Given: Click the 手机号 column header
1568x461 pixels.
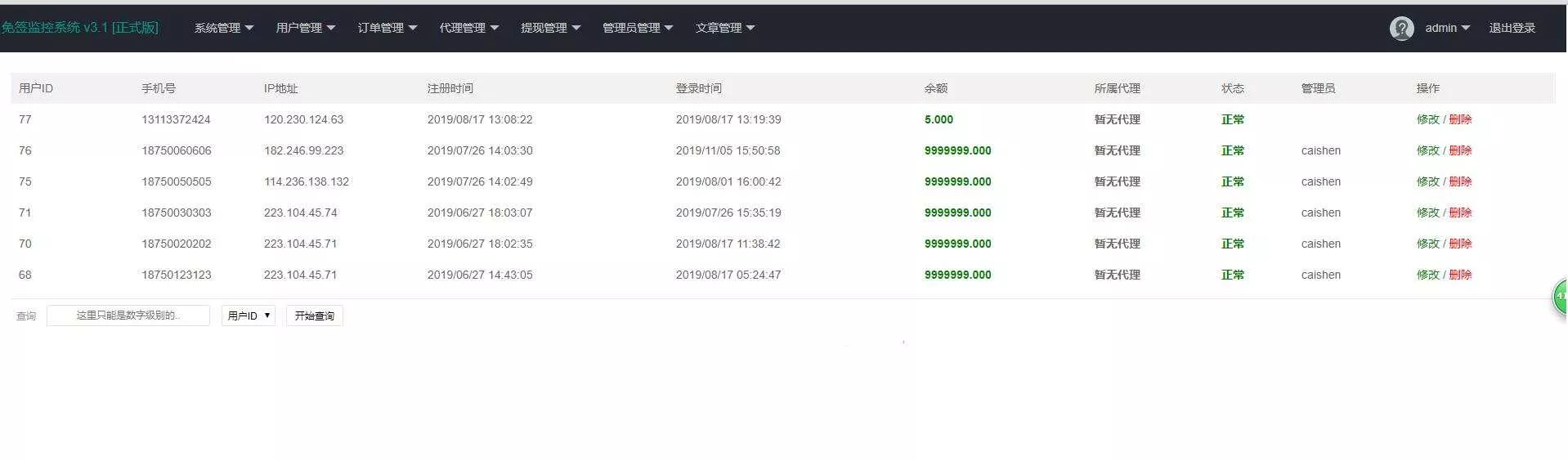Looking at the screenshot, I should (x=159, y=88).
